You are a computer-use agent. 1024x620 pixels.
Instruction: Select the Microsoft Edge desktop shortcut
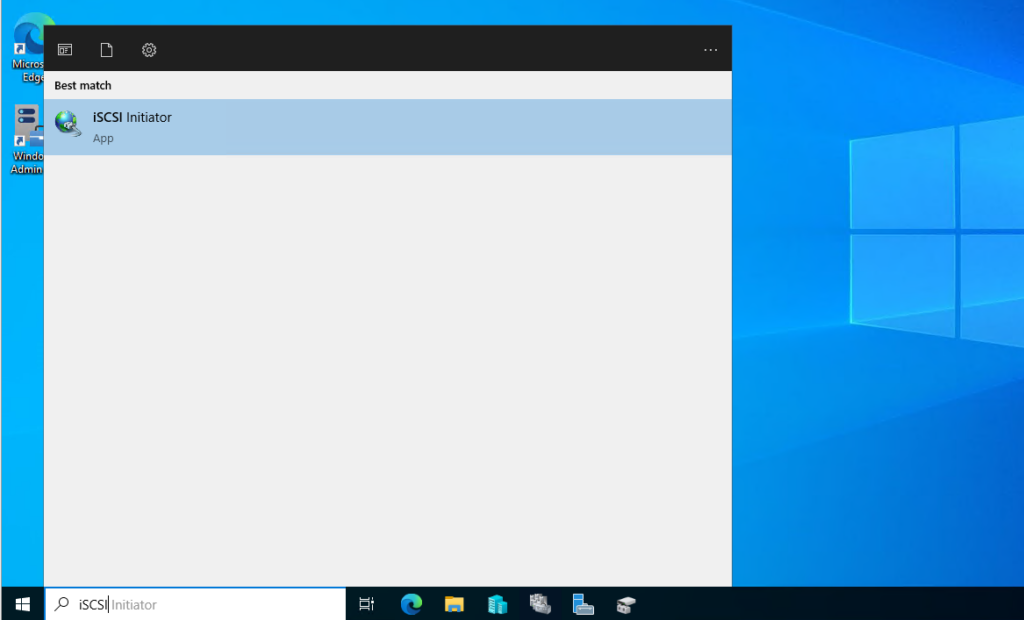pos(27,49)
